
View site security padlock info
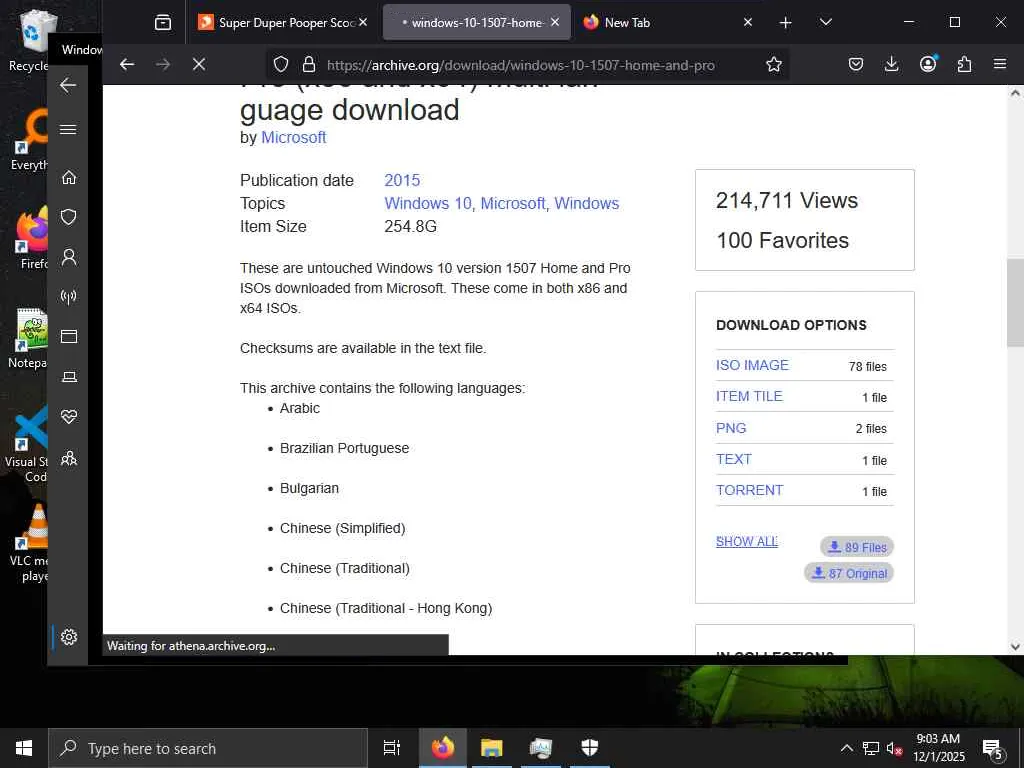pyautogui.click(x=309, y=64)
